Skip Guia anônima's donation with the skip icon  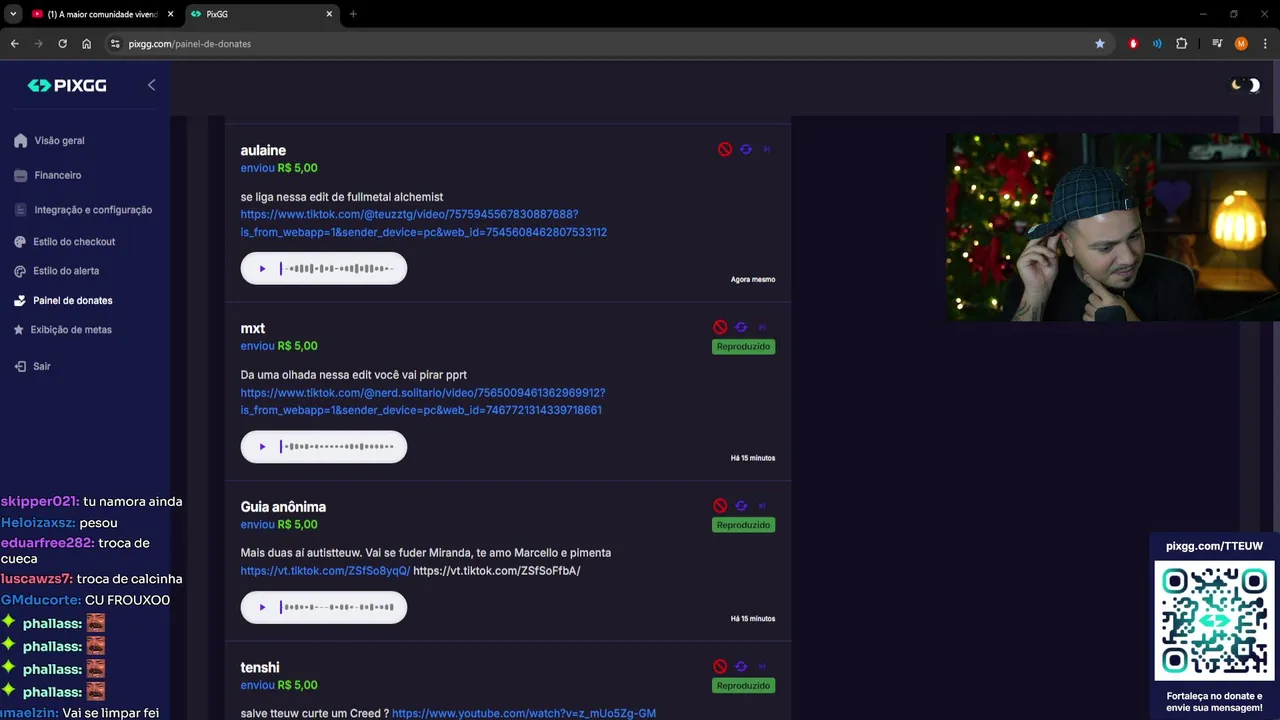click(762, 506)
